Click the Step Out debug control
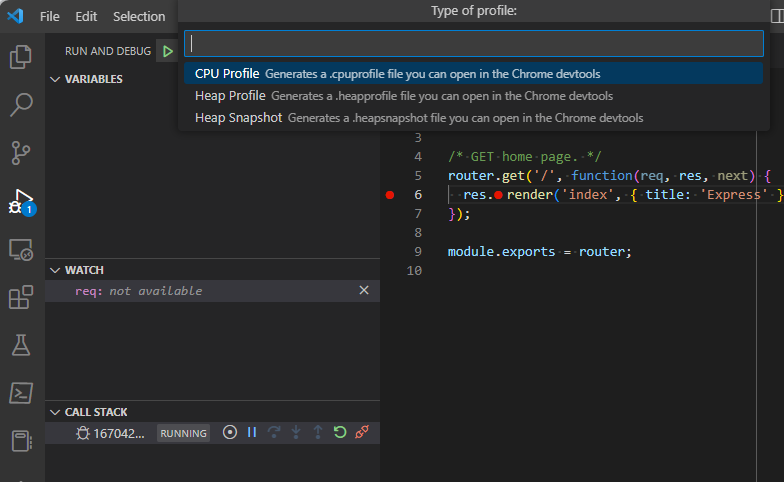Screen dimensions: 784x482 point(318,432)
